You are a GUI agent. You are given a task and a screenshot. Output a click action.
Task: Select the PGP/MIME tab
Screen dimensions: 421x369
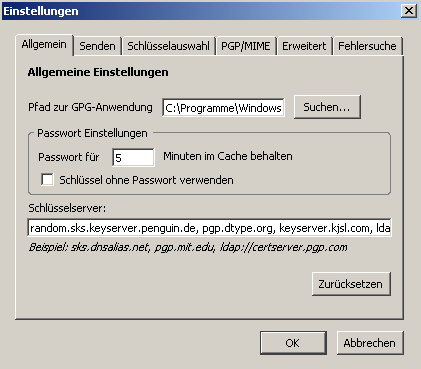click(x=246, y=46)
